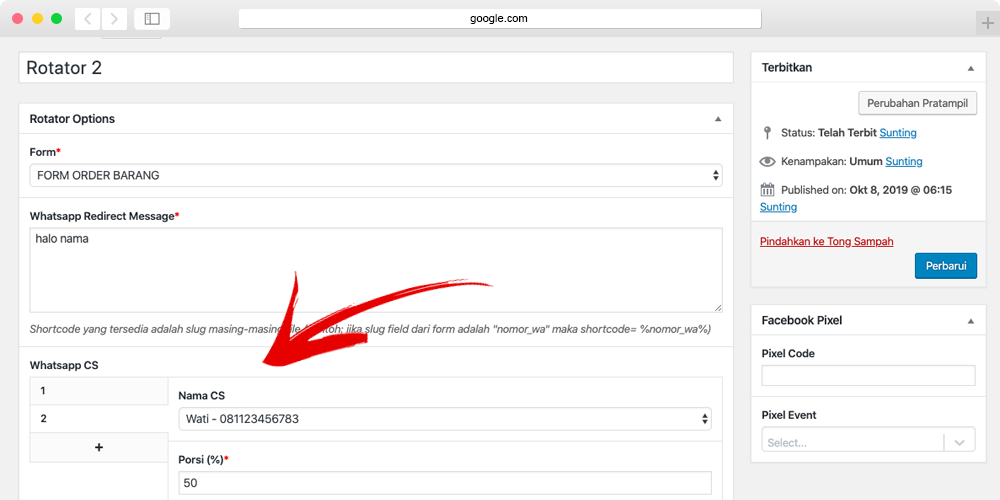Collapse the Facebook Pixel panel
The height and width of the screenshot is (500, 1000).
(970, 321)
